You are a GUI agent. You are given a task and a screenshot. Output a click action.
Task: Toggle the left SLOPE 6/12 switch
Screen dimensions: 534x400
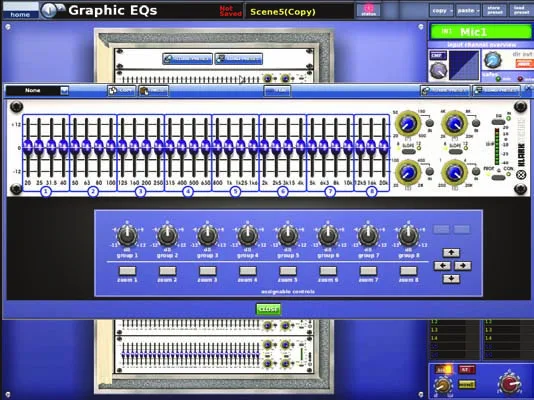click(x=408, y=151)
